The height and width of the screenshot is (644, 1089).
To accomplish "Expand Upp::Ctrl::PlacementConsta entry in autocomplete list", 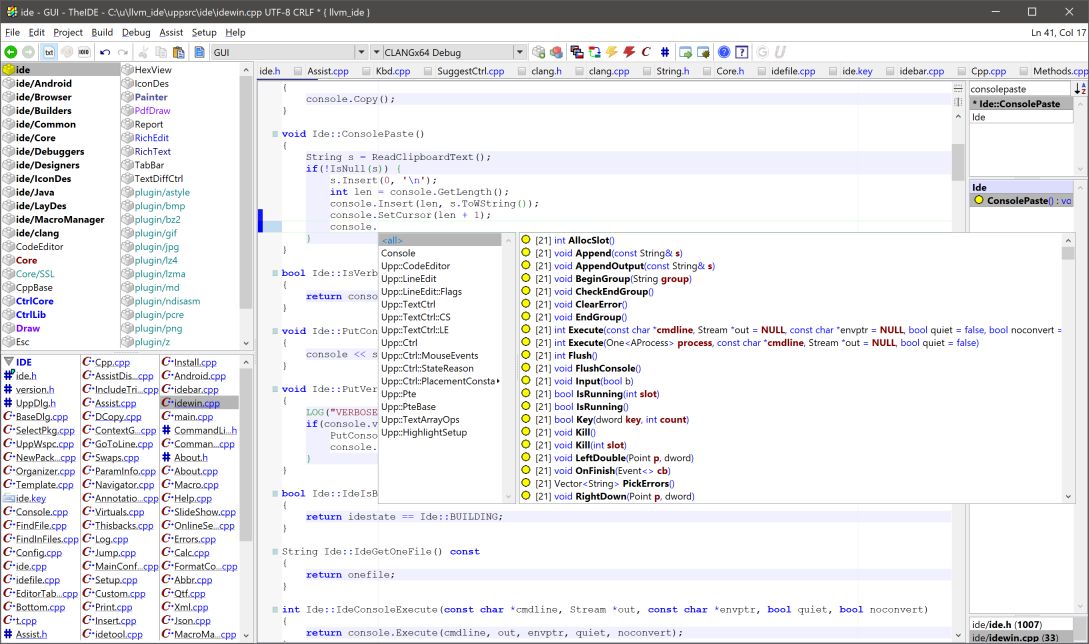I will [440, 381].
